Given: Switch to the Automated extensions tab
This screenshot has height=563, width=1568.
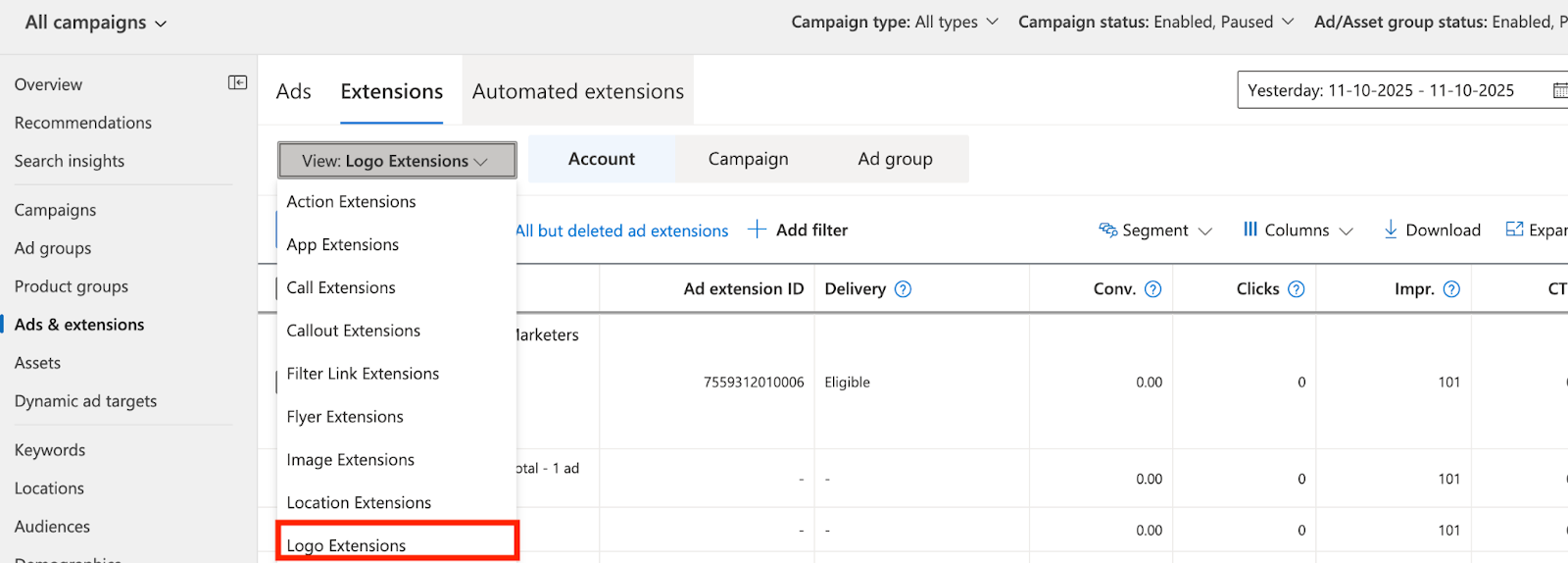Looking at the screenshot, I should (x=577, y=91).
